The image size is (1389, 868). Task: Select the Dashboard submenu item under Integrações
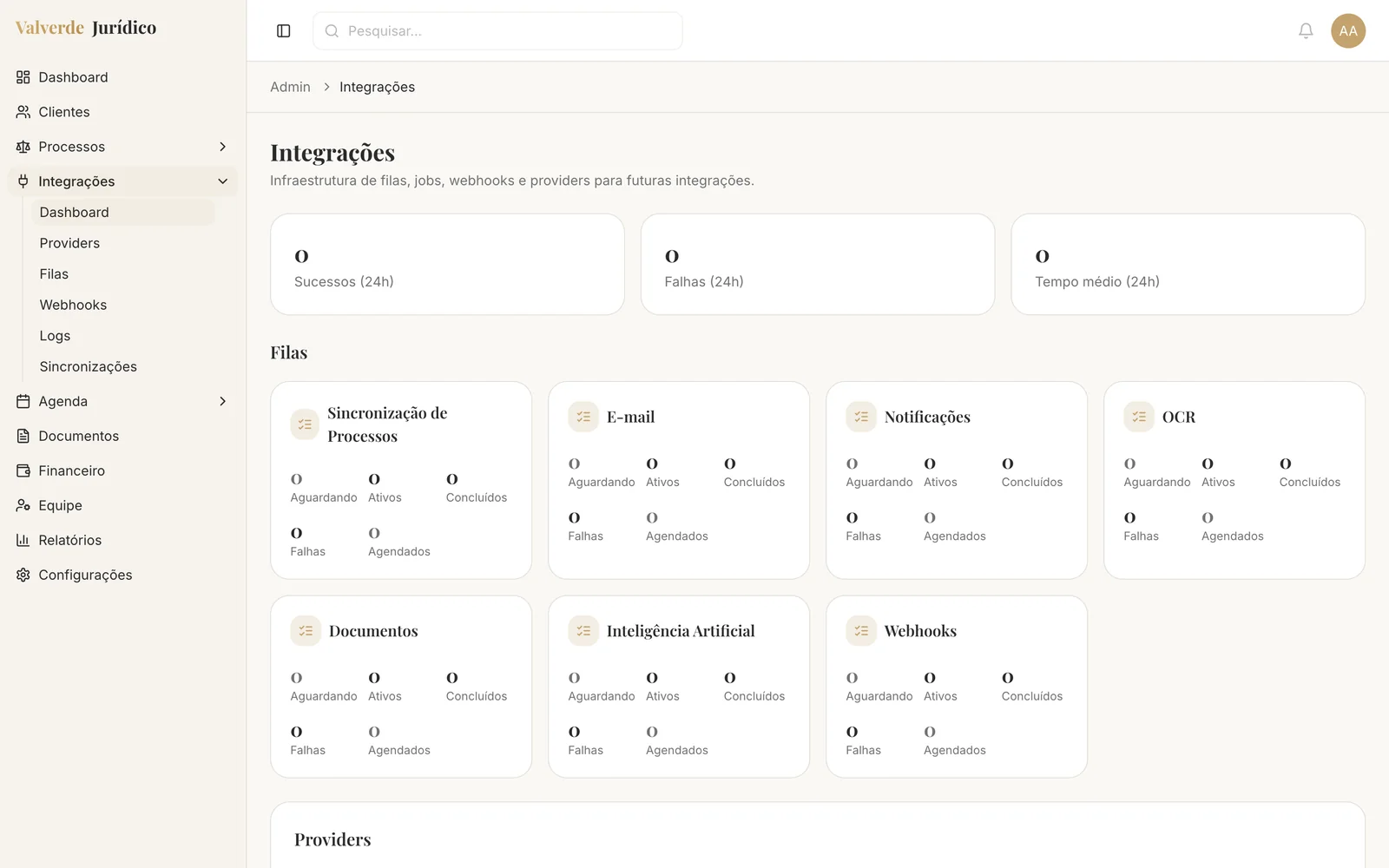(x=122, y=213)
